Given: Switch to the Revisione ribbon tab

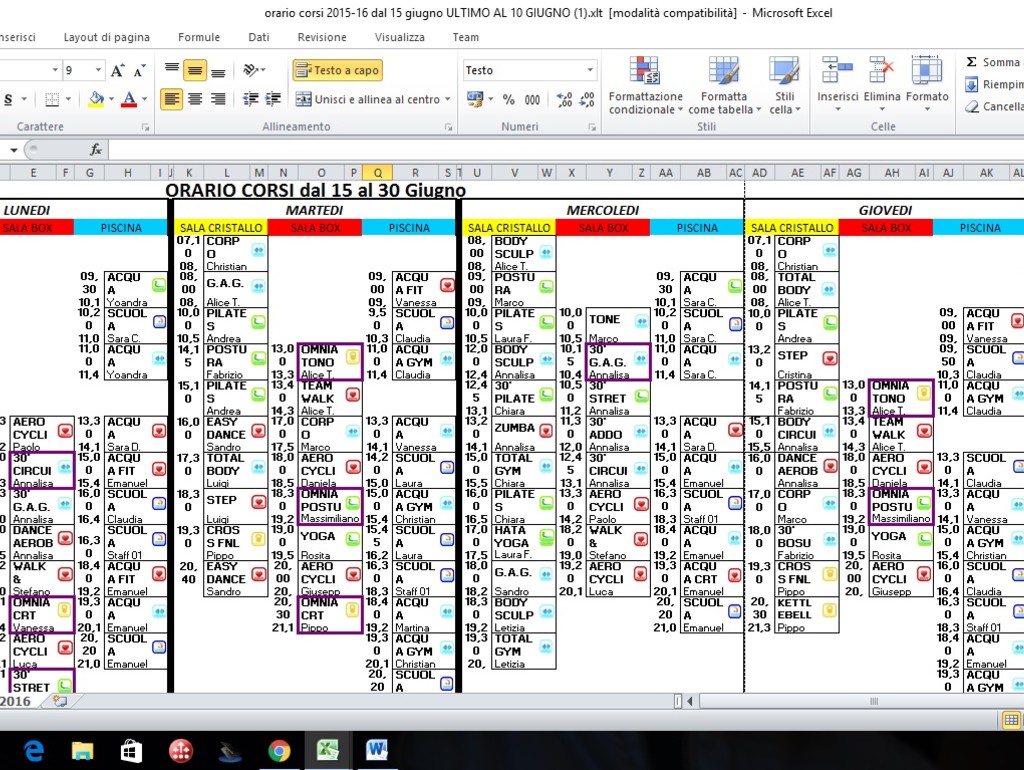Looking at the screenshot, I should coord(322,37).
